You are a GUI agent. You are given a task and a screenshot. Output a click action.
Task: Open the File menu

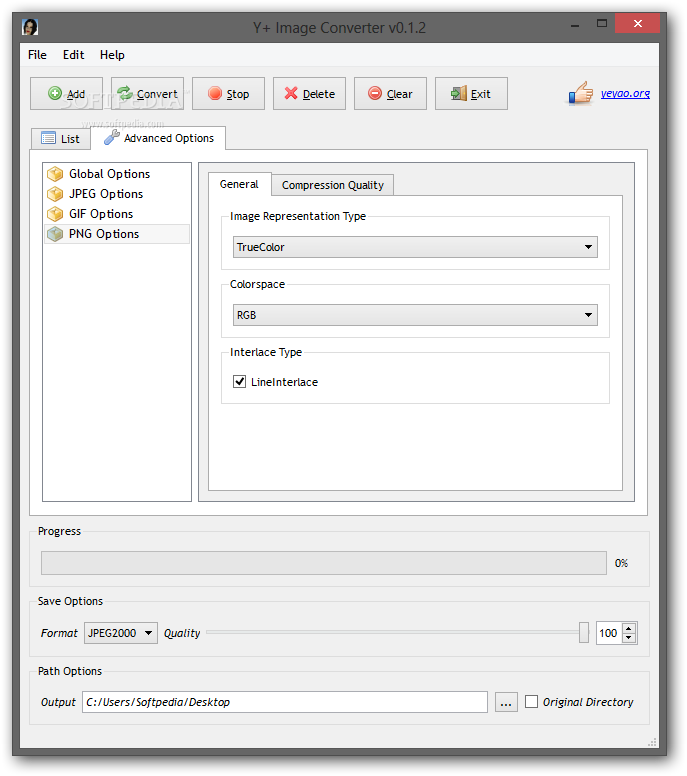tap(37, 55)
